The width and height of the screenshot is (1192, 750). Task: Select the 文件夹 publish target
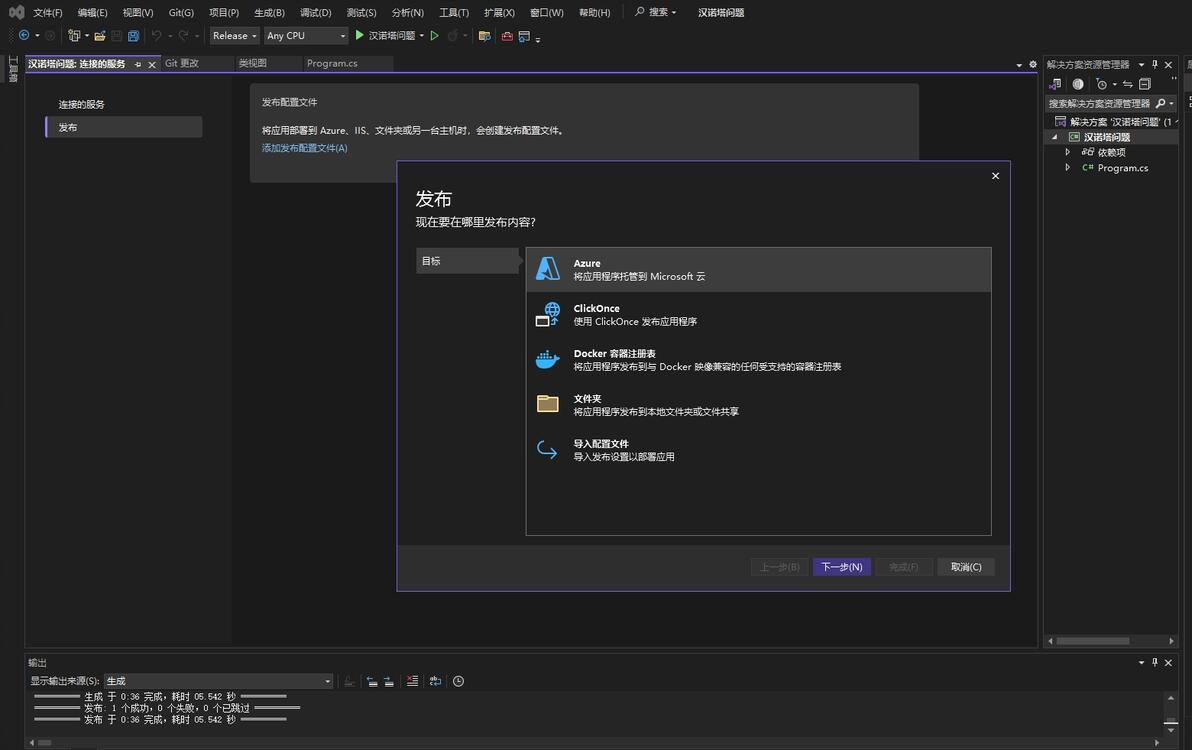(x=758, y=404)
